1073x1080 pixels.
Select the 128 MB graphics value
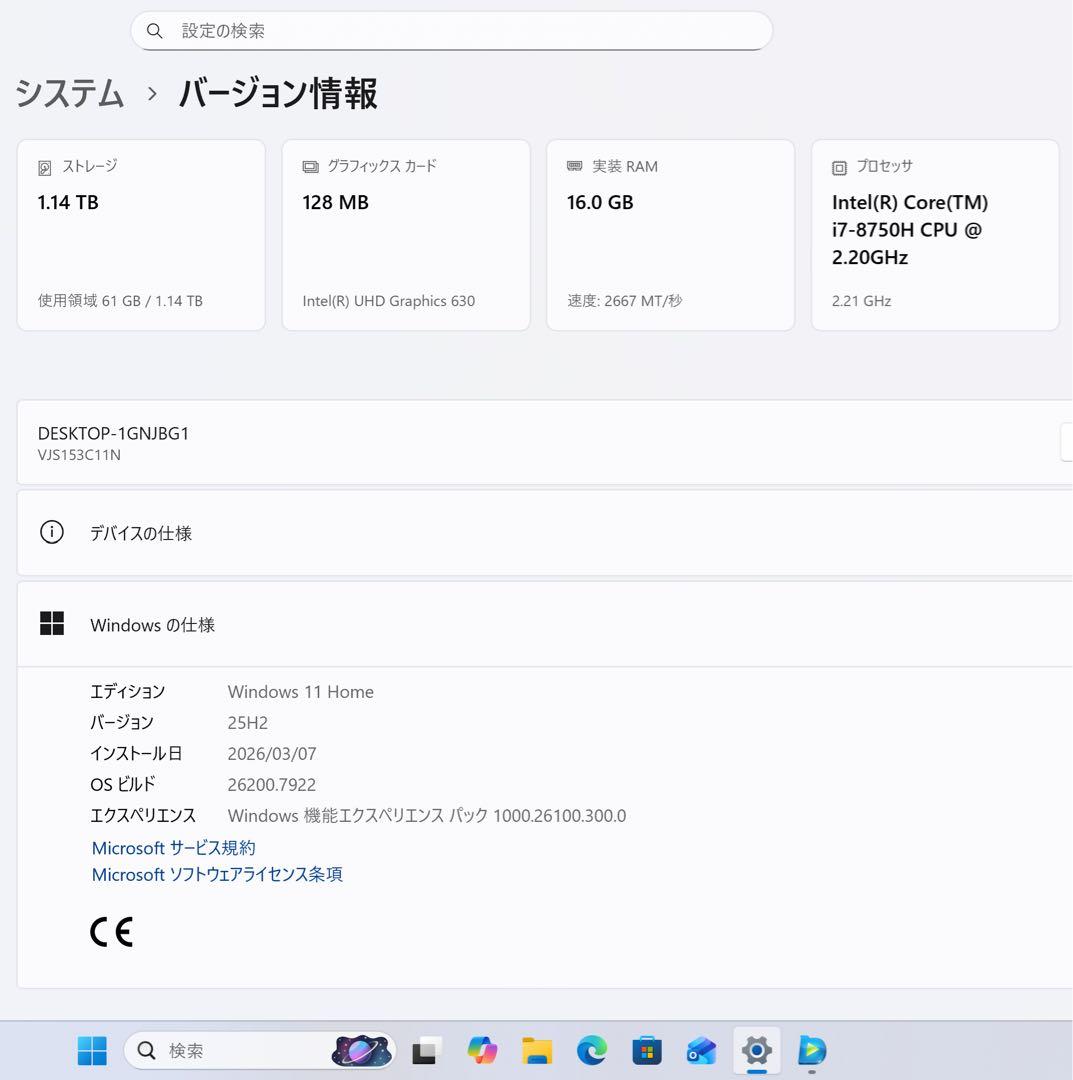pos(335,202)
